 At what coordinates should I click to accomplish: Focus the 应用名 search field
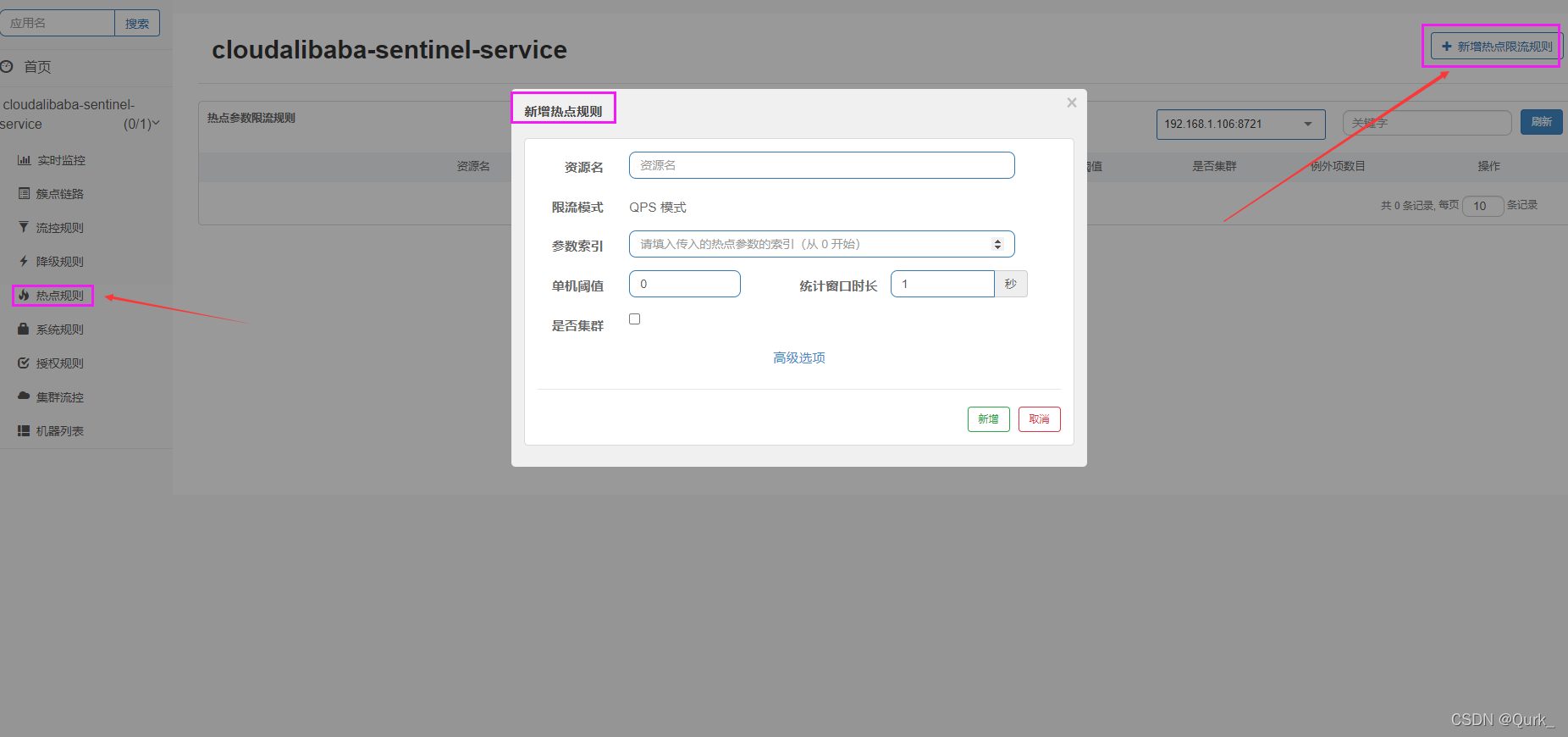(57, 23)
